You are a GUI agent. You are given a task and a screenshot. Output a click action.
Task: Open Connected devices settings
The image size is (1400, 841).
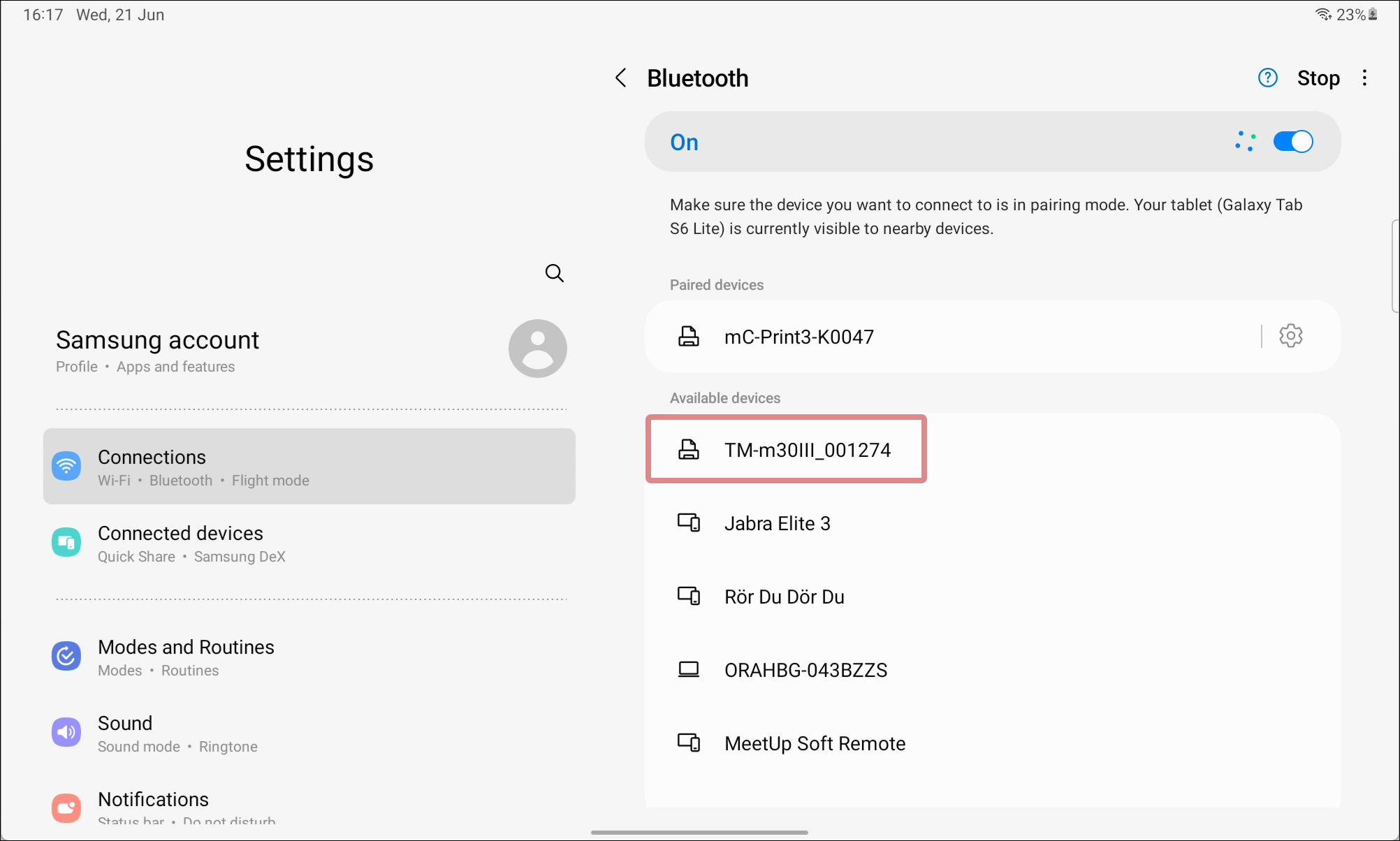(309, 543)
